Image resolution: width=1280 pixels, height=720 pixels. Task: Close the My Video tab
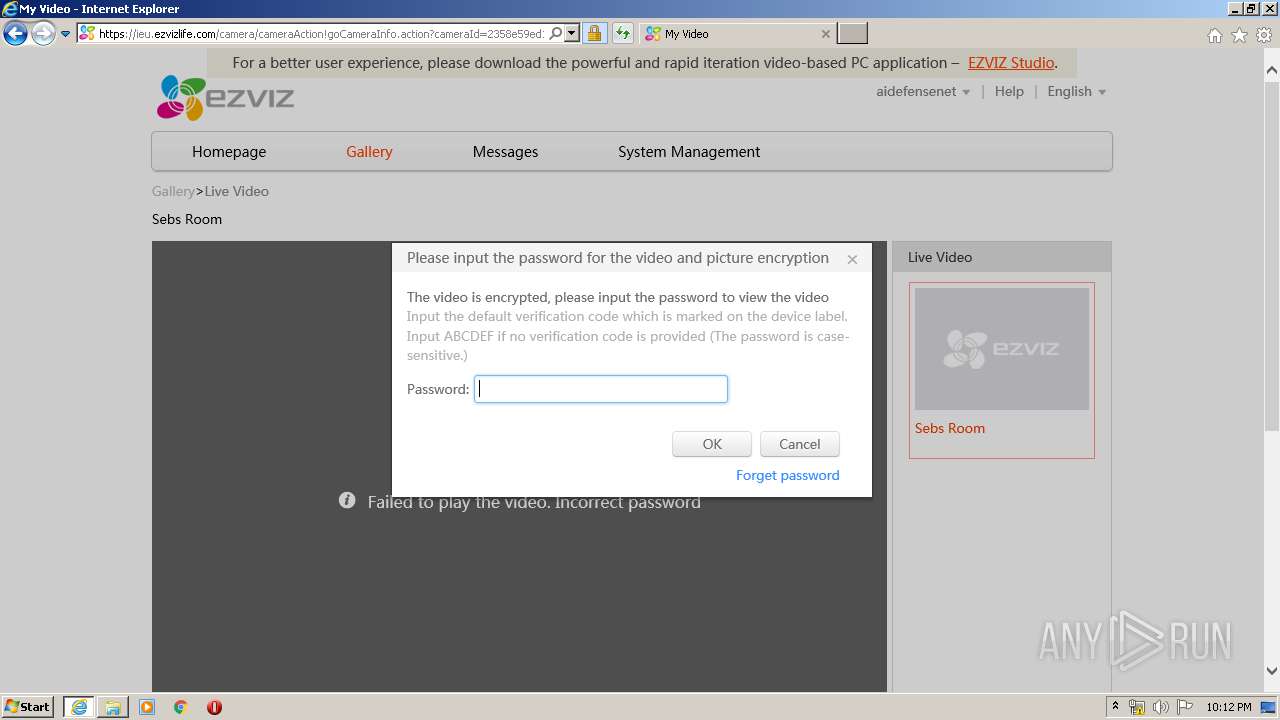(826, 33)
